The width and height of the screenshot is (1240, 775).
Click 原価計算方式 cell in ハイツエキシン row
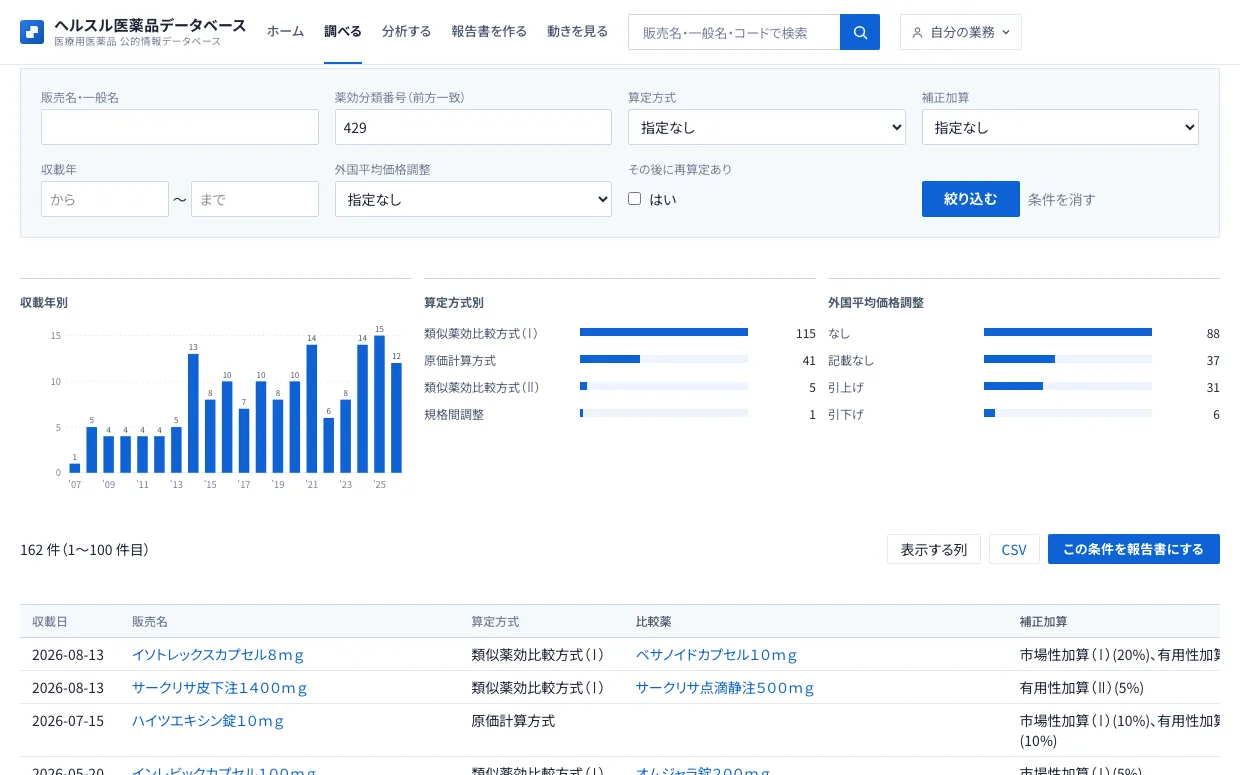coord(513,720)
